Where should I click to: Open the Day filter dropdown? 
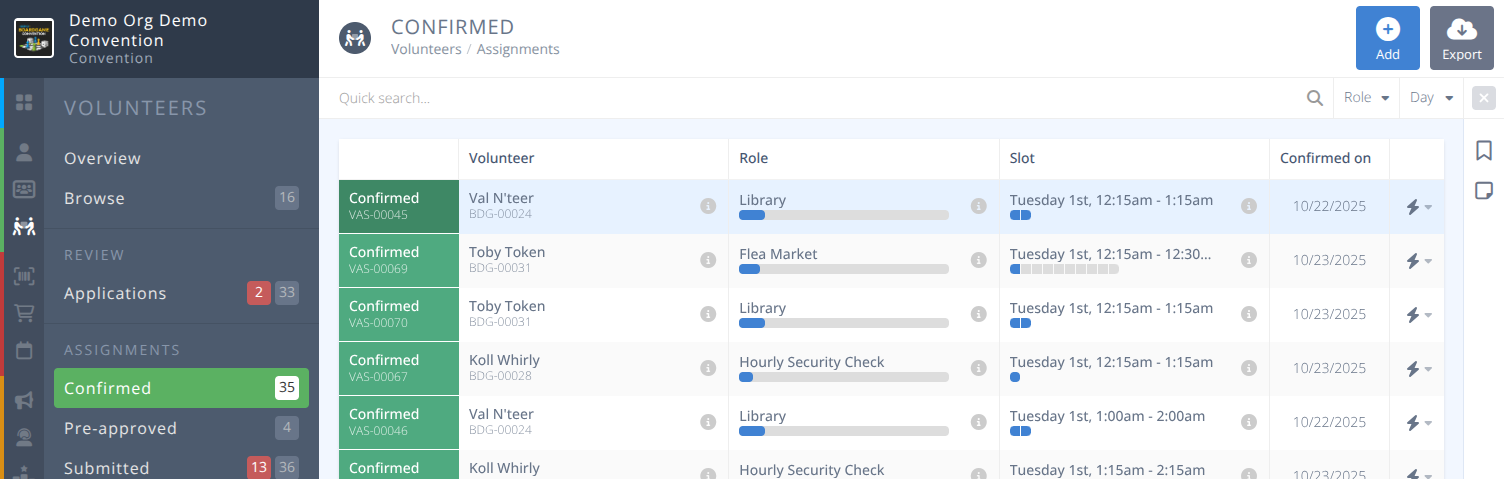(1431, 98)
